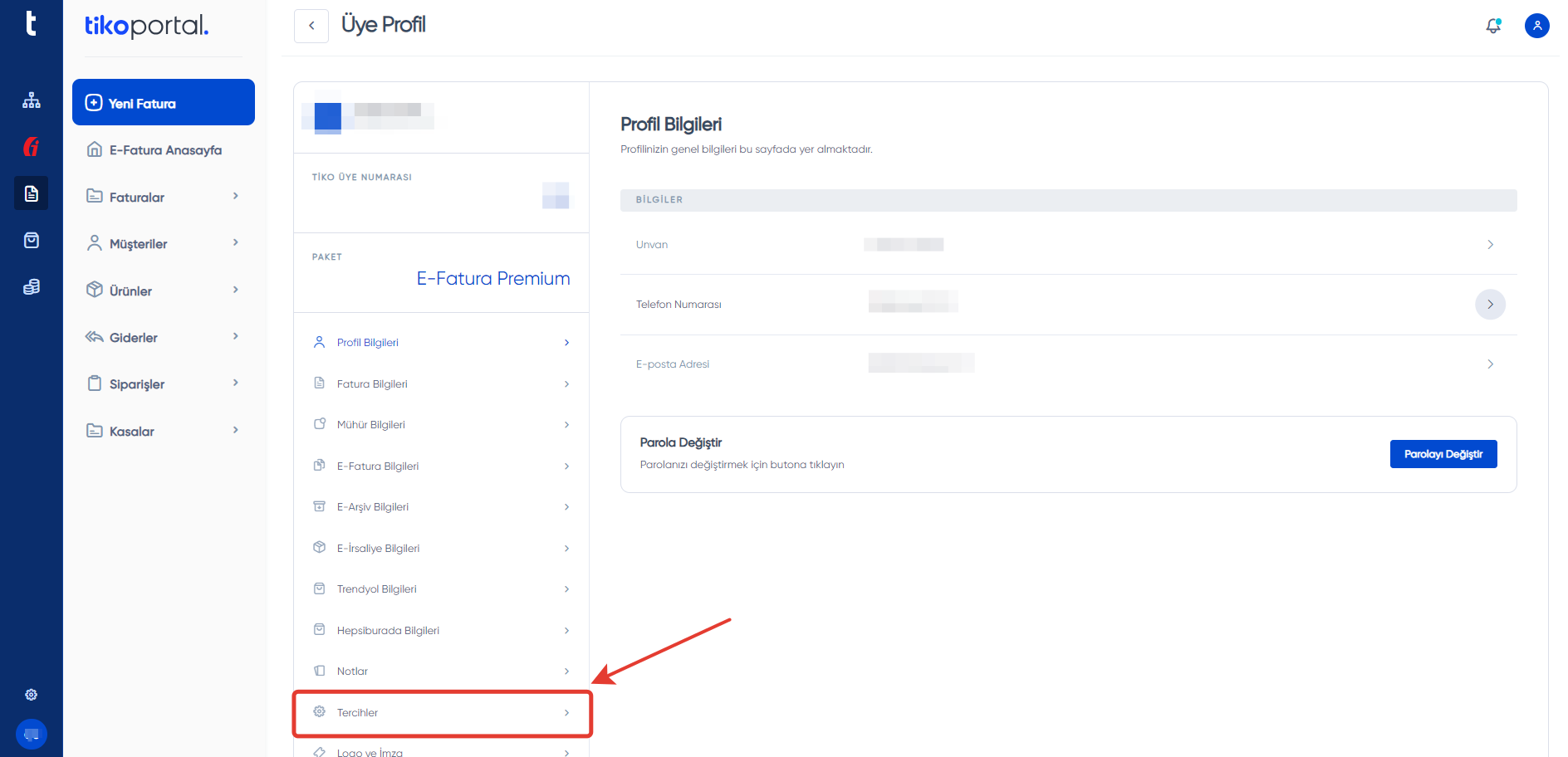Open the notifications bell icon
Image resolution: width=1568 pixels, height=757 pixels.
1493,26
